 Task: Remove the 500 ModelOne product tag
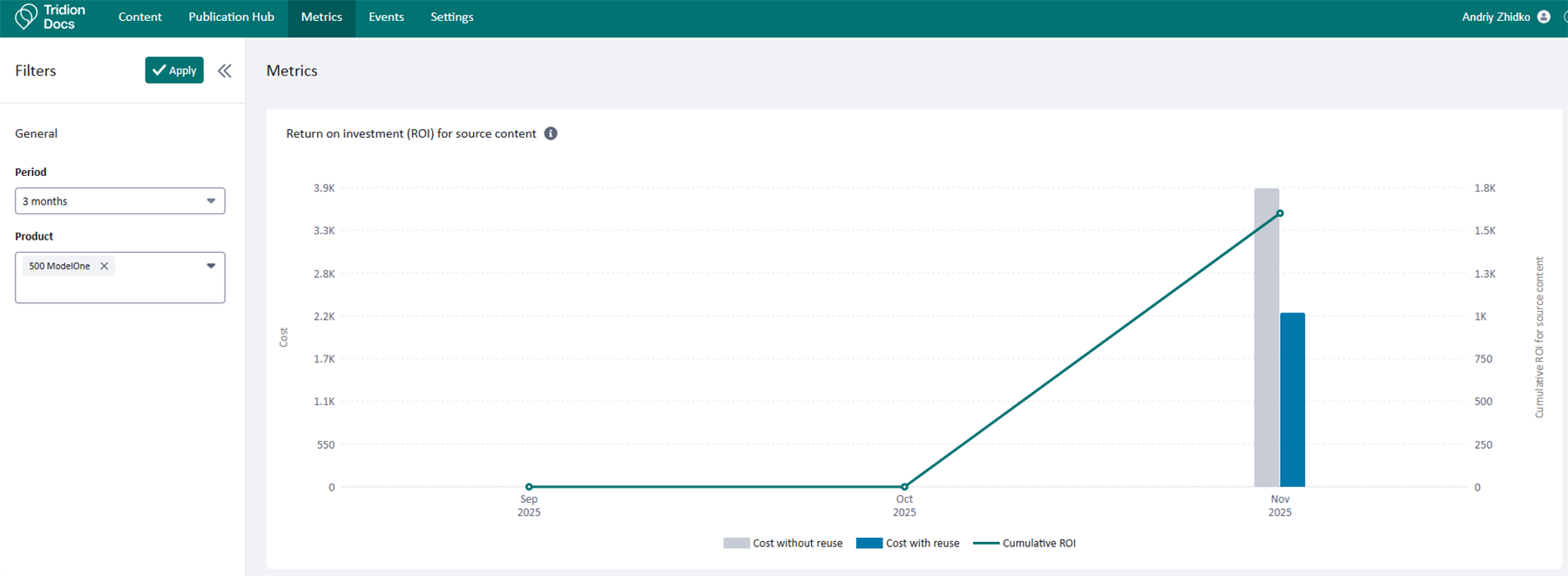105,267
